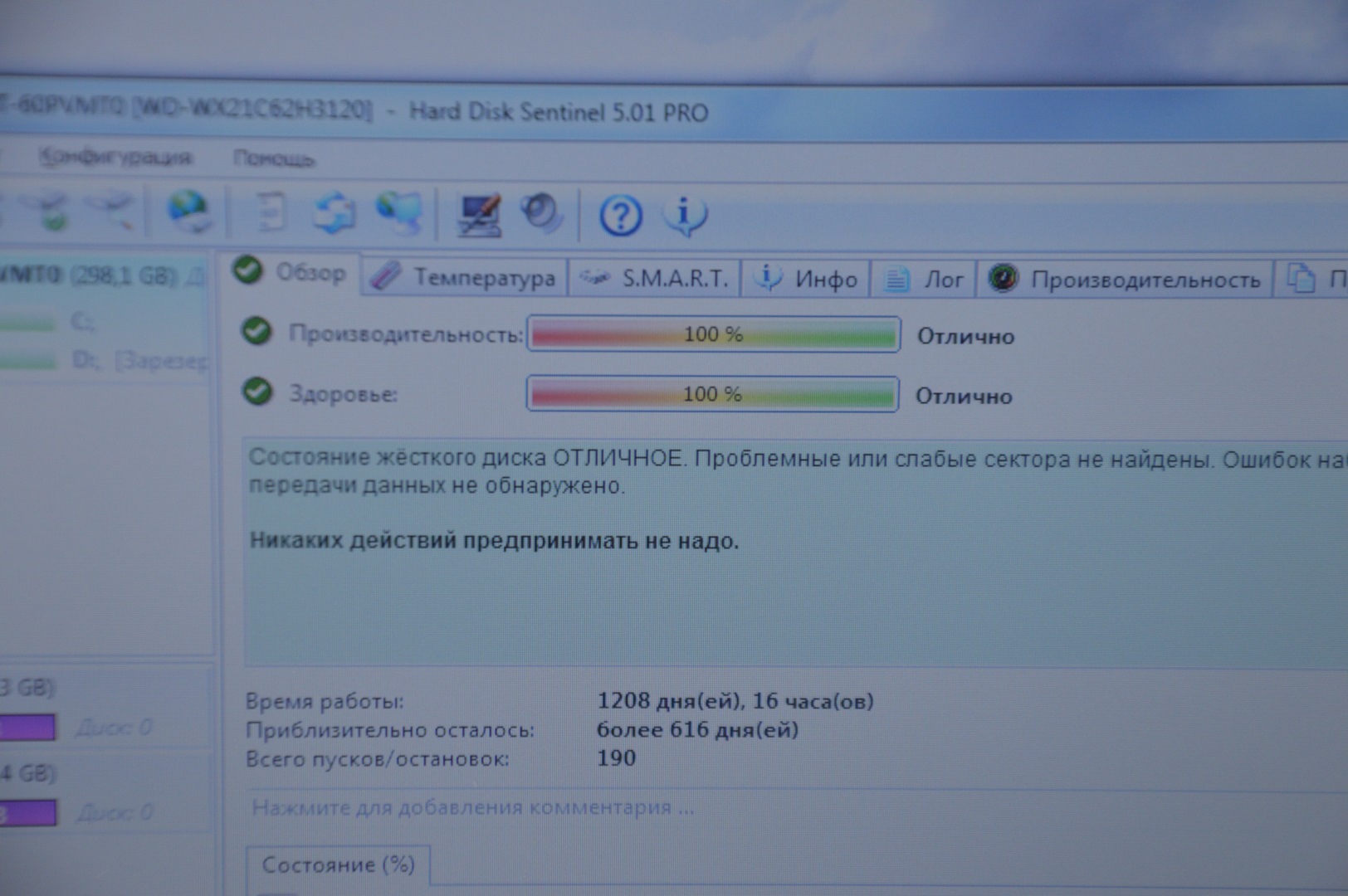Click the Приблизительно осталось label
Screen dimensions: 1348x896
tap(390, 731)
